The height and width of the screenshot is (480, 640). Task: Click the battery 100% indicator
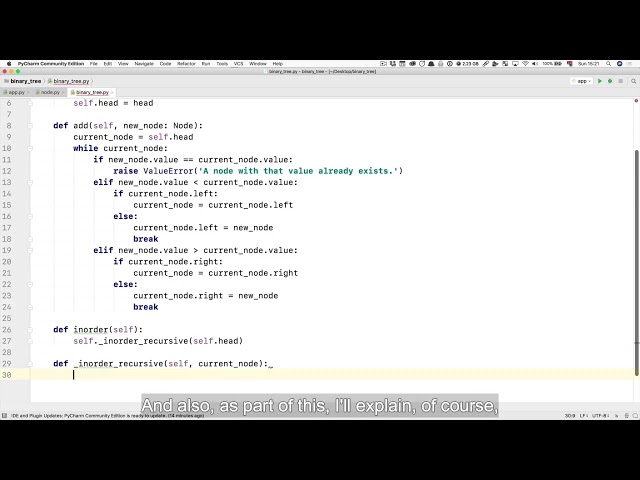pos(552,64)
